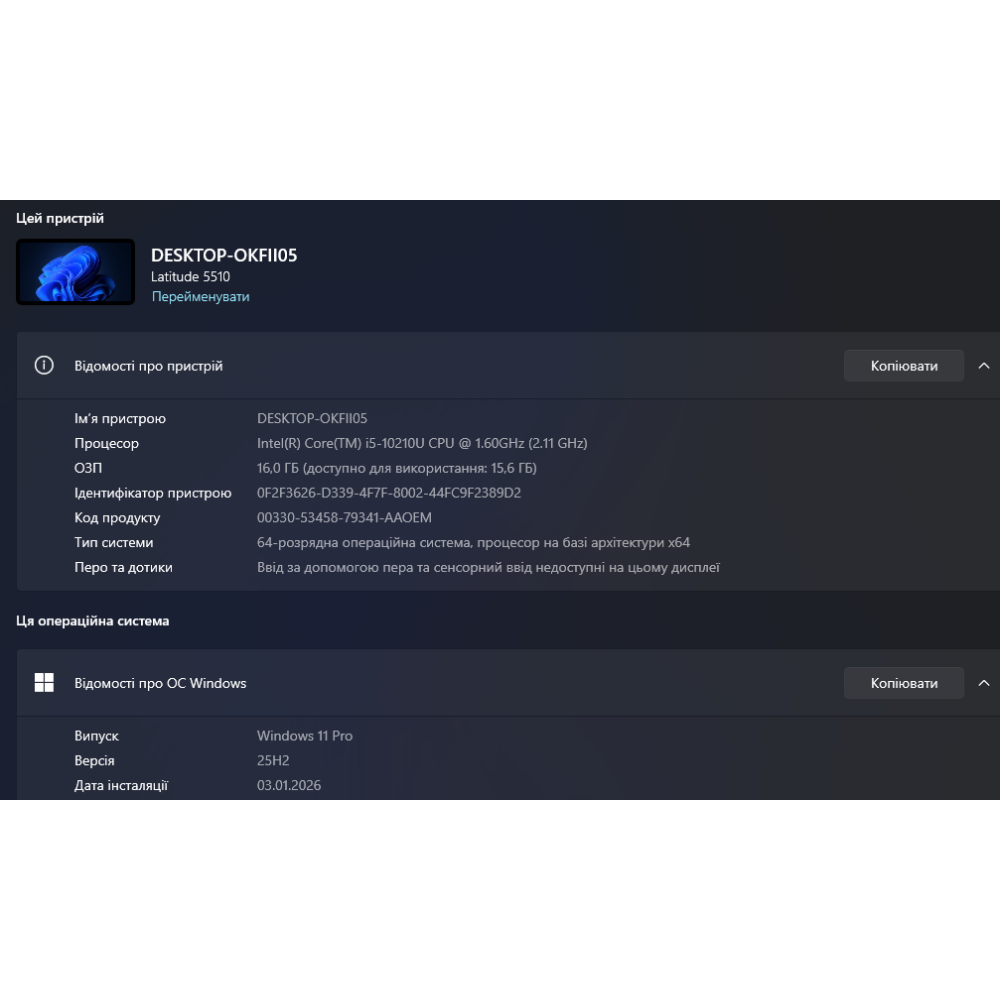This screenshot has height=1000, width=1000.
Task: Click the Відомості про ОС Windows title
Action: [160, 683]
